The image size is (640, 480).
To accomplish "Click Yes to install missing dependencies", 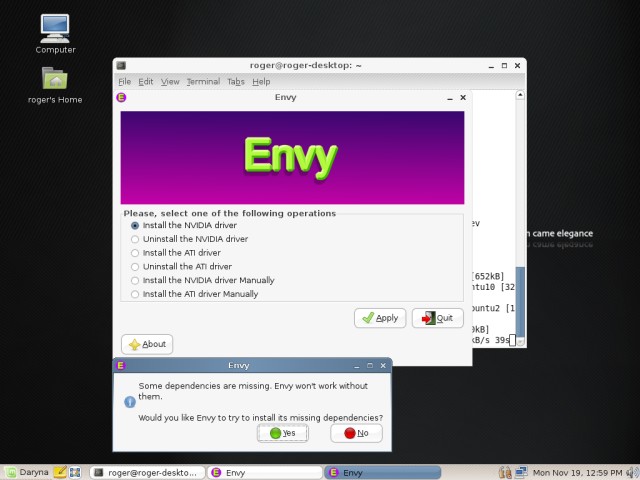I will click(x=282, y=433).
